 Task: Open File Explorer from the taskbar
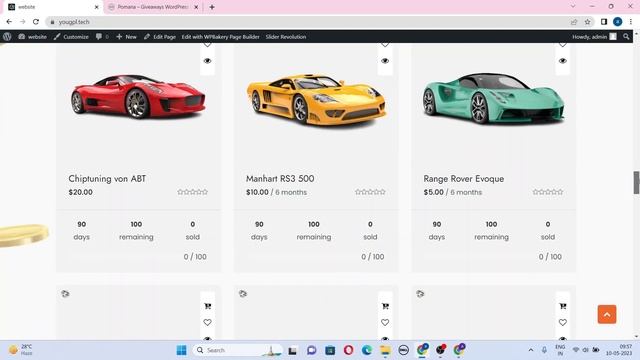pos(385,350)
